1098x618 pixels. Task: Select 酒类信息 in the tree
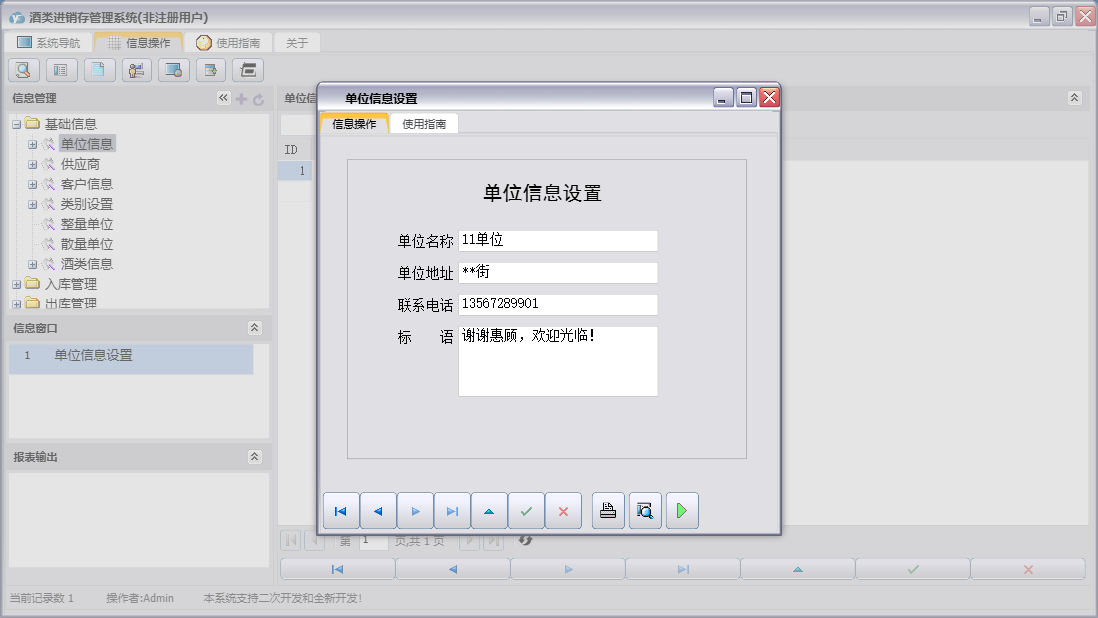click(86, 264)
